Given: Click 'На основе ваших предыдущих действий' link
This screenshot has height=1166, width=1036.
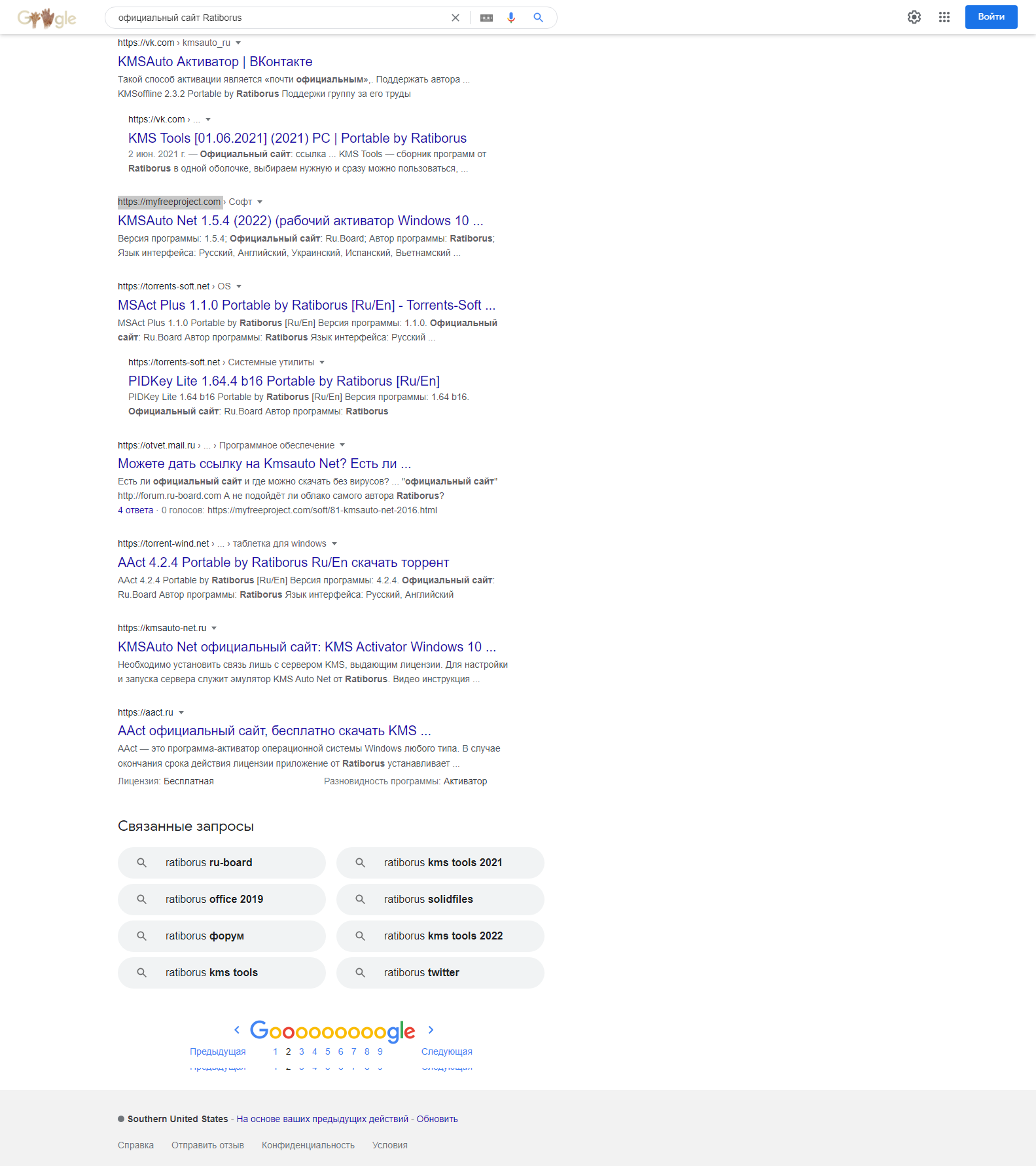Looking at the screenshot, I should pyautogui.click(x=323, y=1120).
